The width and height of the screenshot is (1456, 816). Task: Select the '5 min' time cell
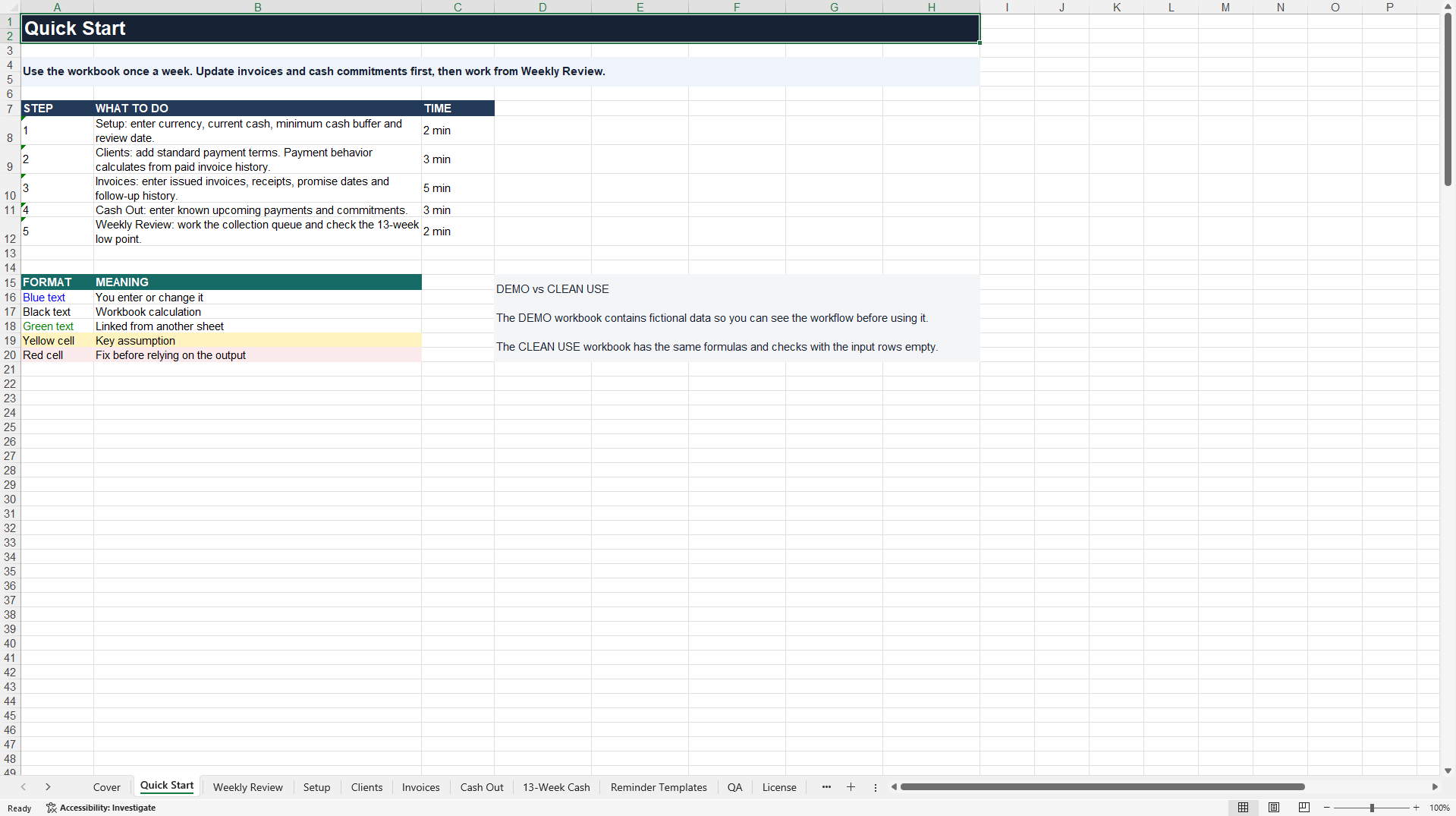click(x=458, y=188)
